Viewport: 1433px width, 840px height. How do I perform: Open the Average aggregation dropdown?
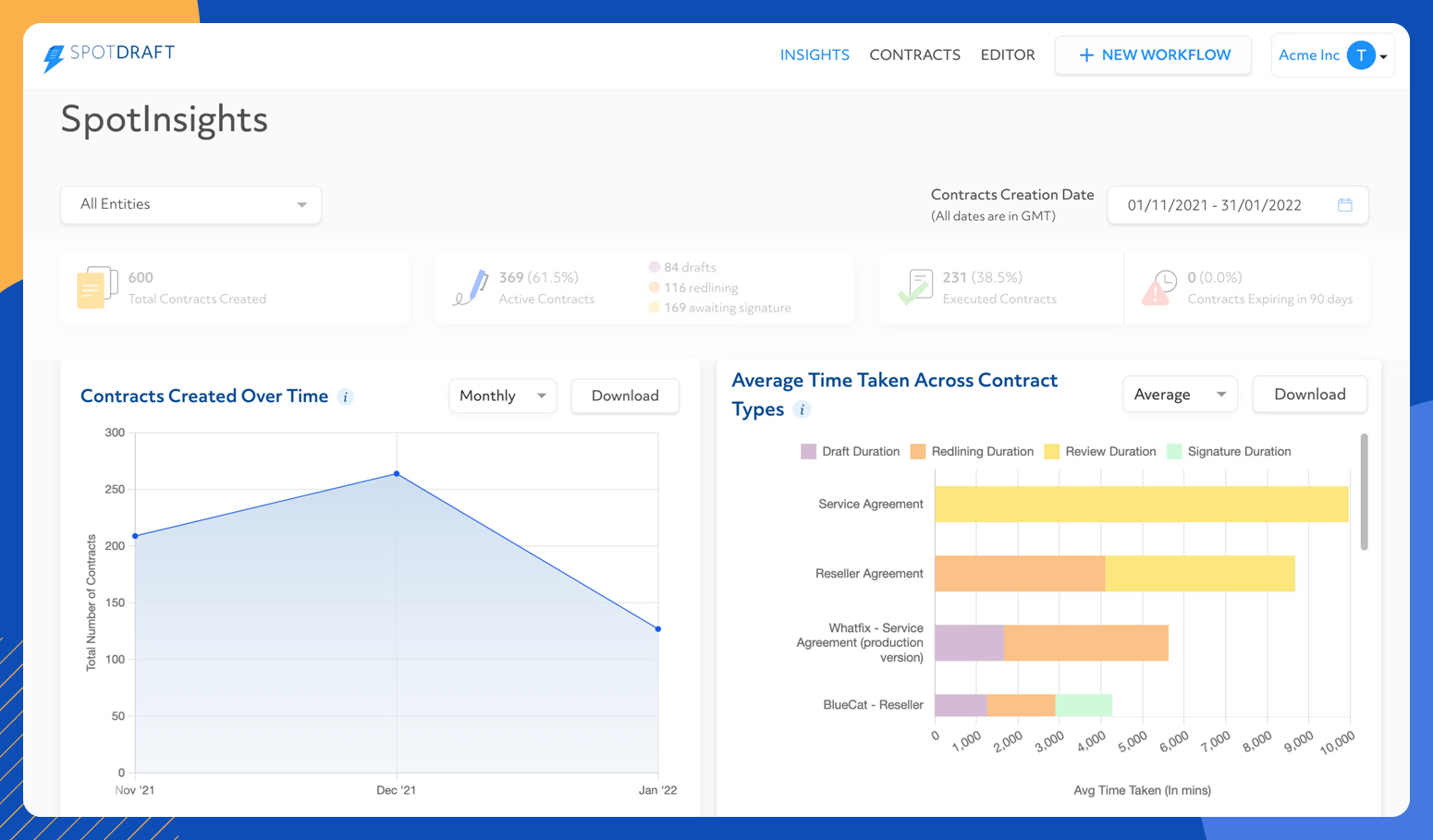click(1181, 394)
